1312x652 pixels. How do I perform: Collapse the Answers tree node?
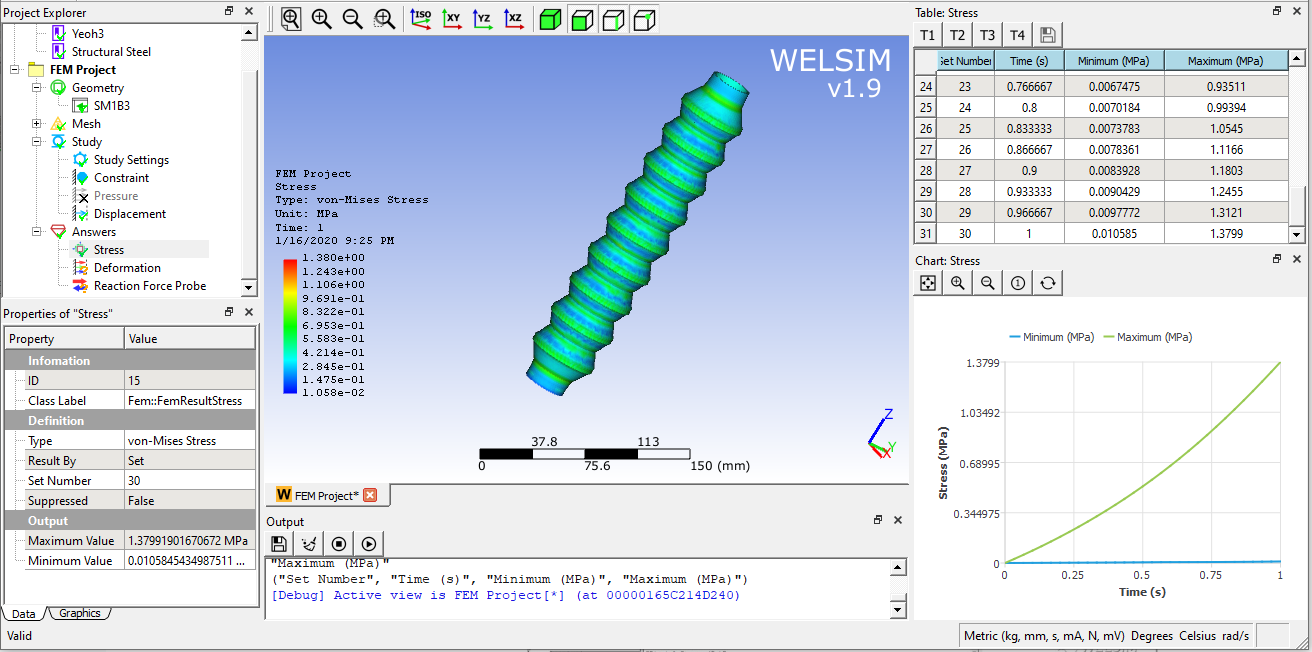pyautogui.click(x=37, y=232)
